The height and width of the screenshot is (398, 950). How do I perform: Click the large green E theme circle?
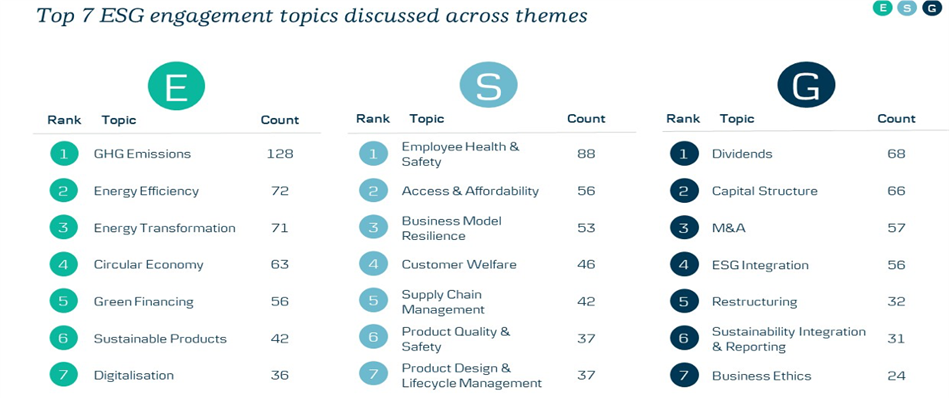coord(176,85)
